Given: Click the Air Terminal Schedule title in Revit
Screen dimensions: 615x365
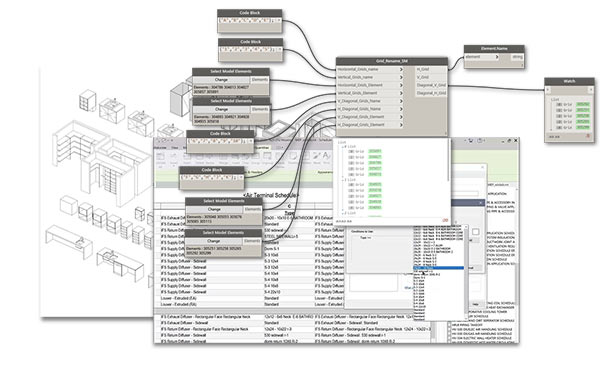Looking at the screenshot, I should point(271,195).
